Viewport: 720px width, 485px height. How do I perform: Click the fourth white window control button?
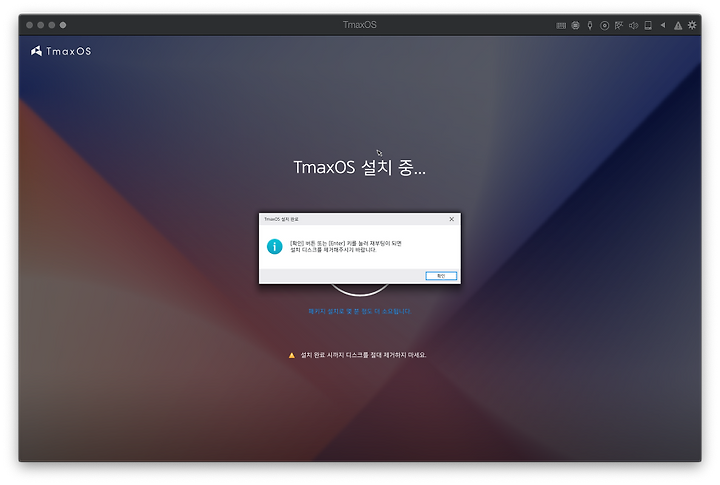click(x=63, y=25)
